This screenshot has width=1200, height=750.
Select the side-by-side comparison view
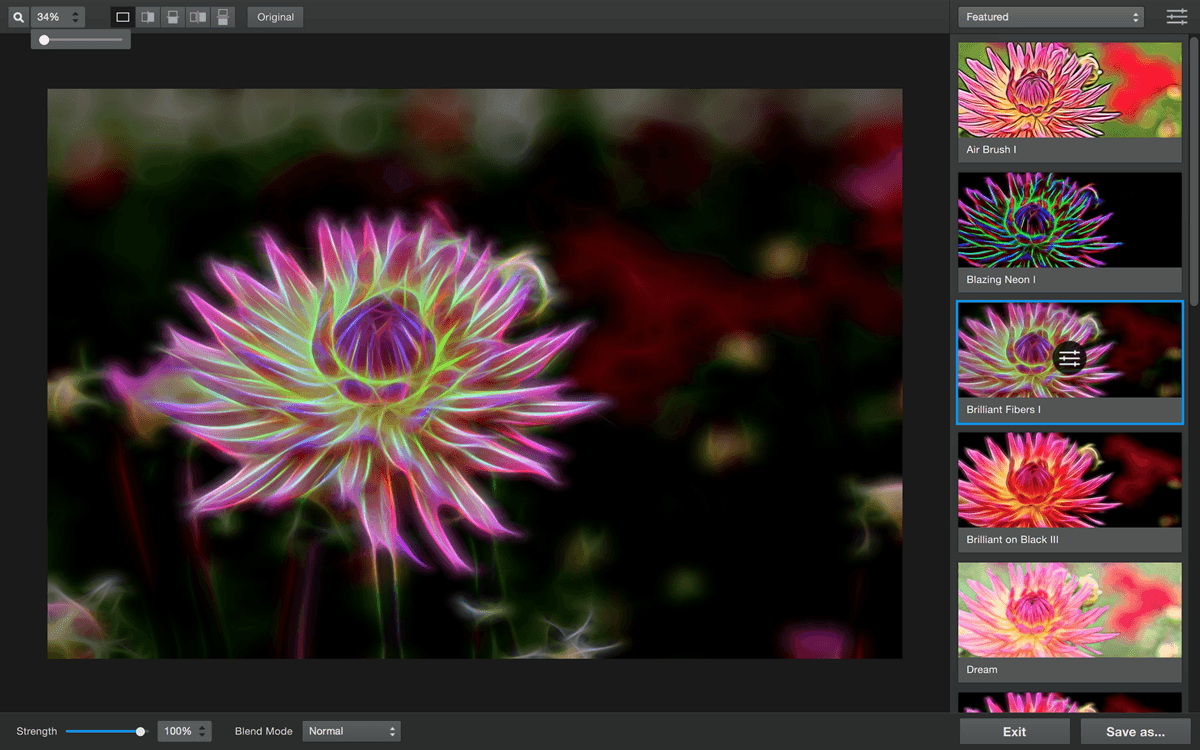tap(198, 17)
